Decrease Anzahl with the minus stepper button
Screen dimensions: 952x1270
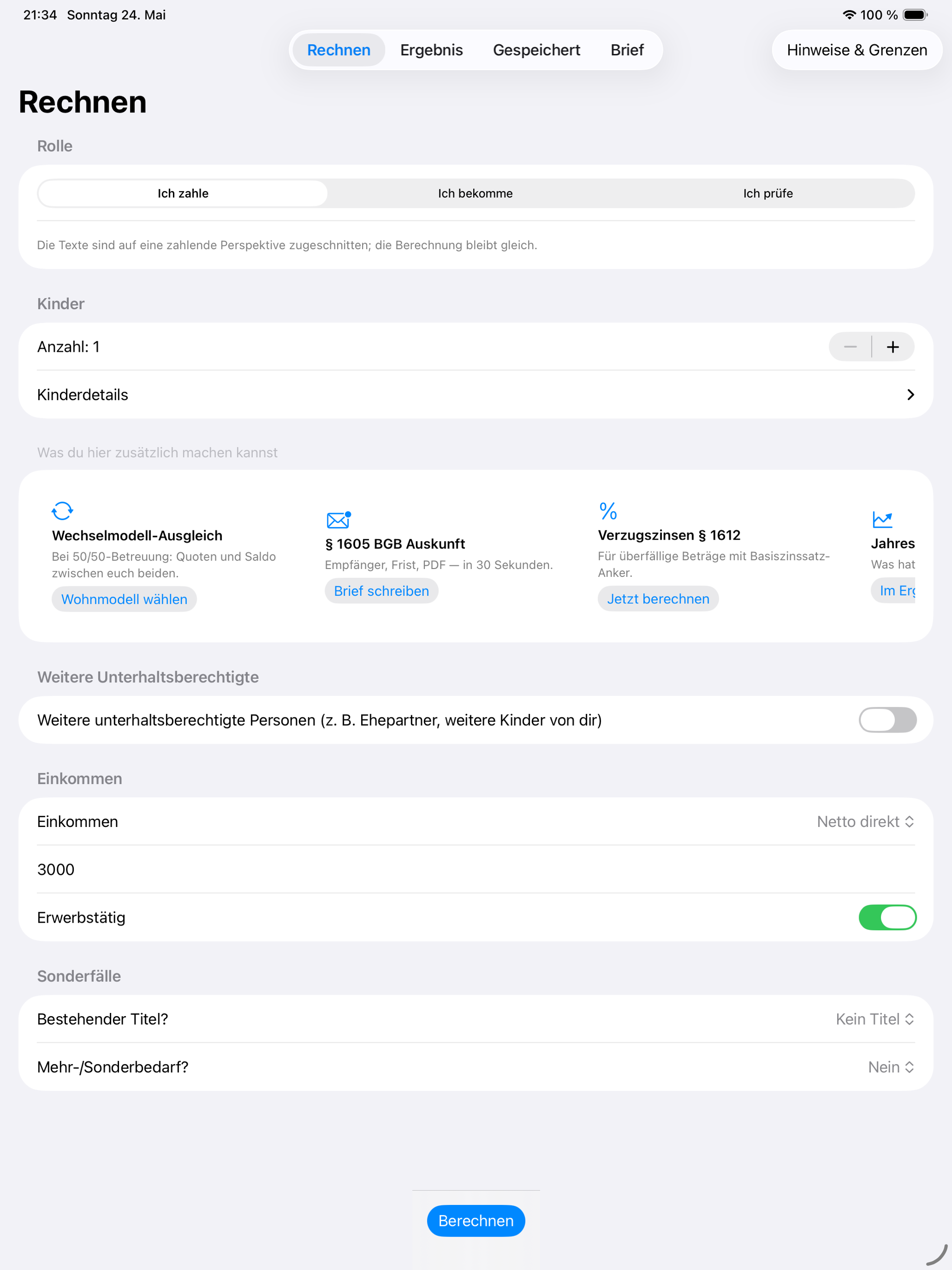(x=850, y=347)
